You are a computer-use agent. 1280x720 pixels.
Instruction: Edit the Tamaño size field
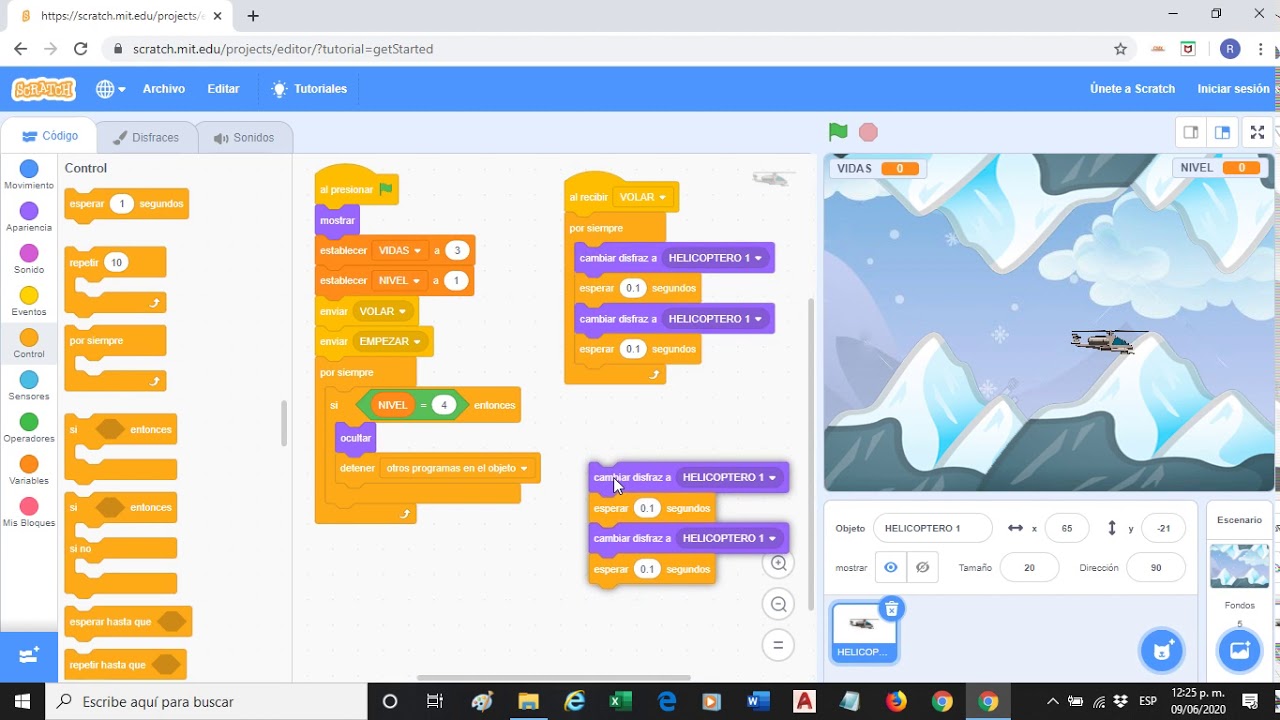(1029, 567)
